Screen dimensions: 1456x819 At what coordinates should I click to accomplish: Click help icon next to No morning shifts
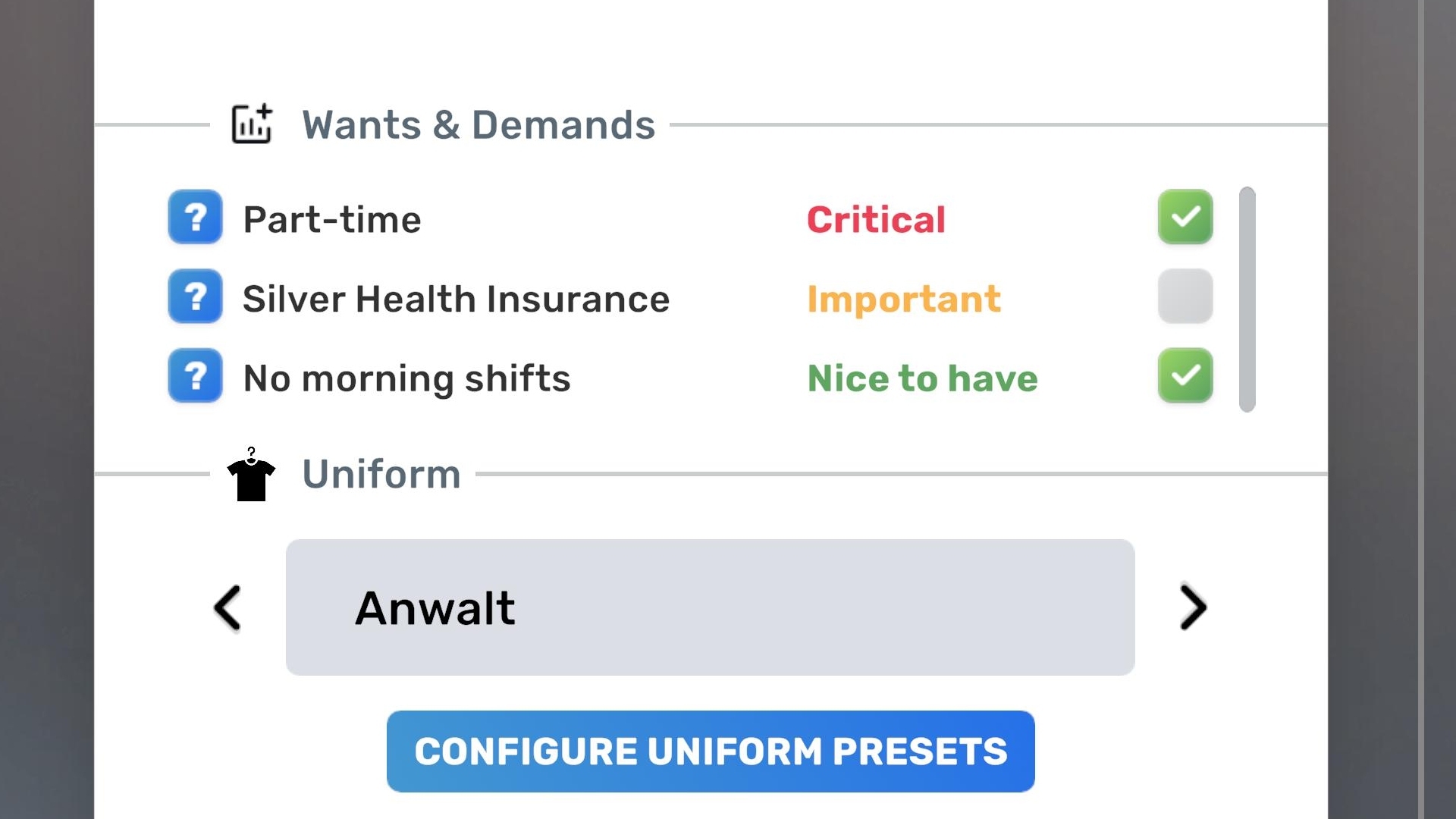tap(195, 375)
